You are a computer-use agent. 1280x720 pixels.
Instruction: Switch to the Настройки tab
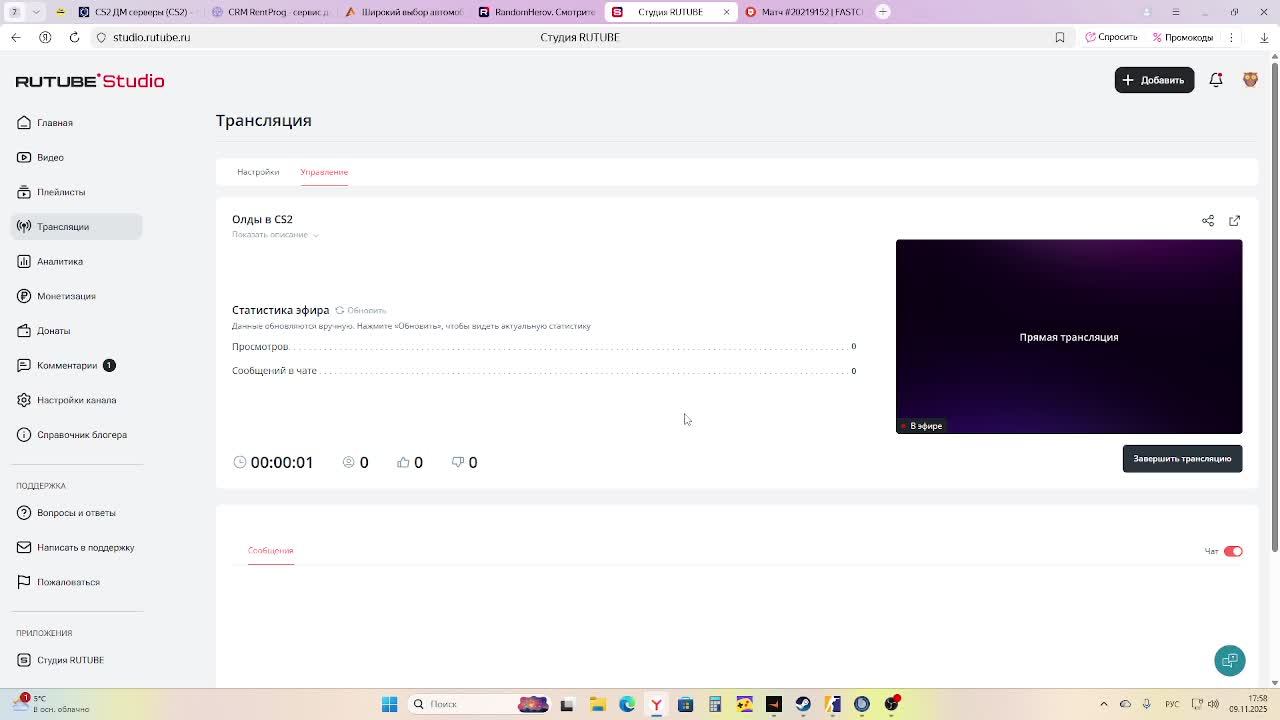(258, 172)
